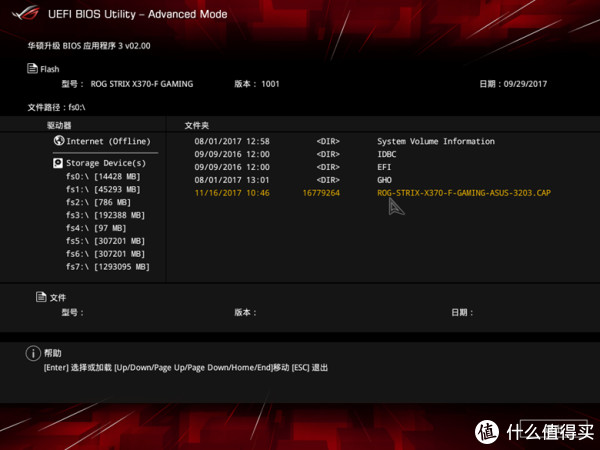Open the GHO folder

pos(384,180)
